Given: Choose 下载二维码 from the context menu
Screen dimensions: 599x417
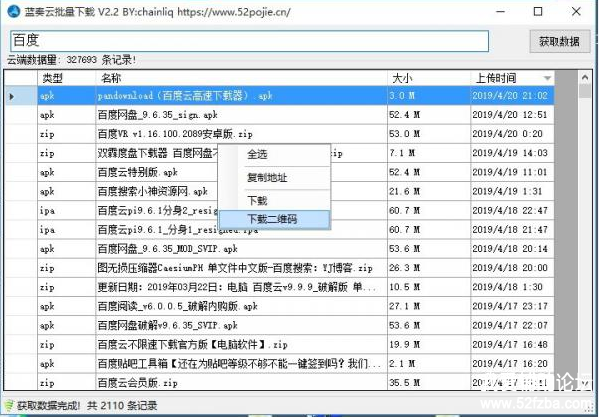Looking at the screenshot, I should pos(274,220).
